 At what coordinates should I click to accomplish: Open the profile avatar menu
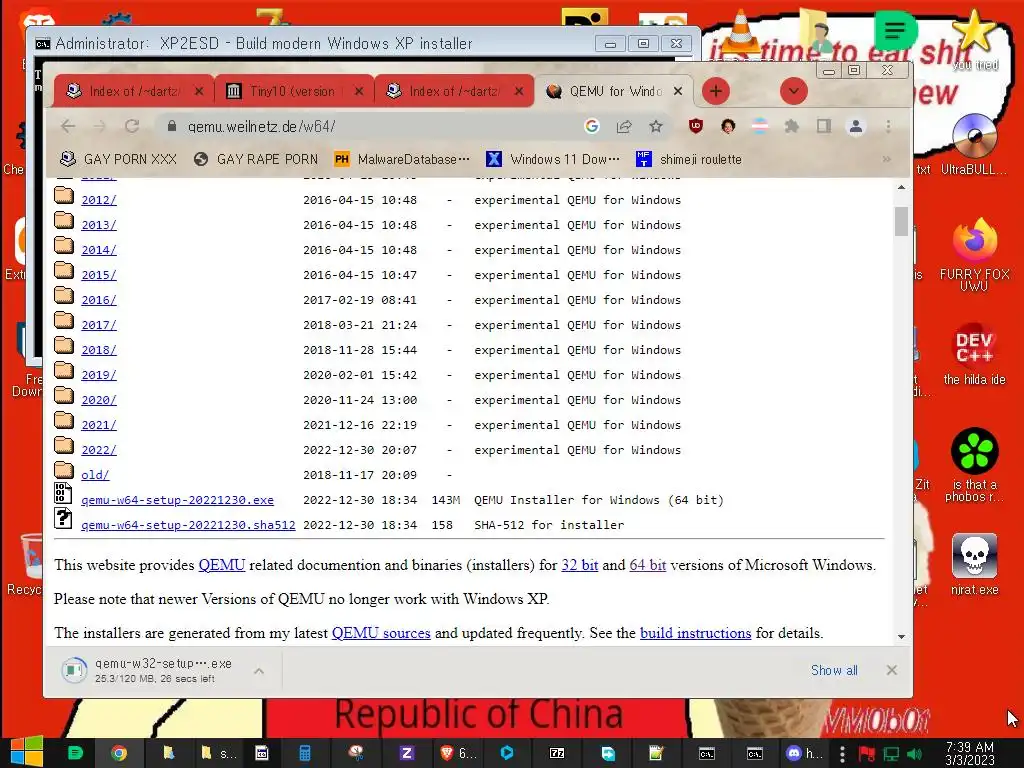click(x=856, y=126)
